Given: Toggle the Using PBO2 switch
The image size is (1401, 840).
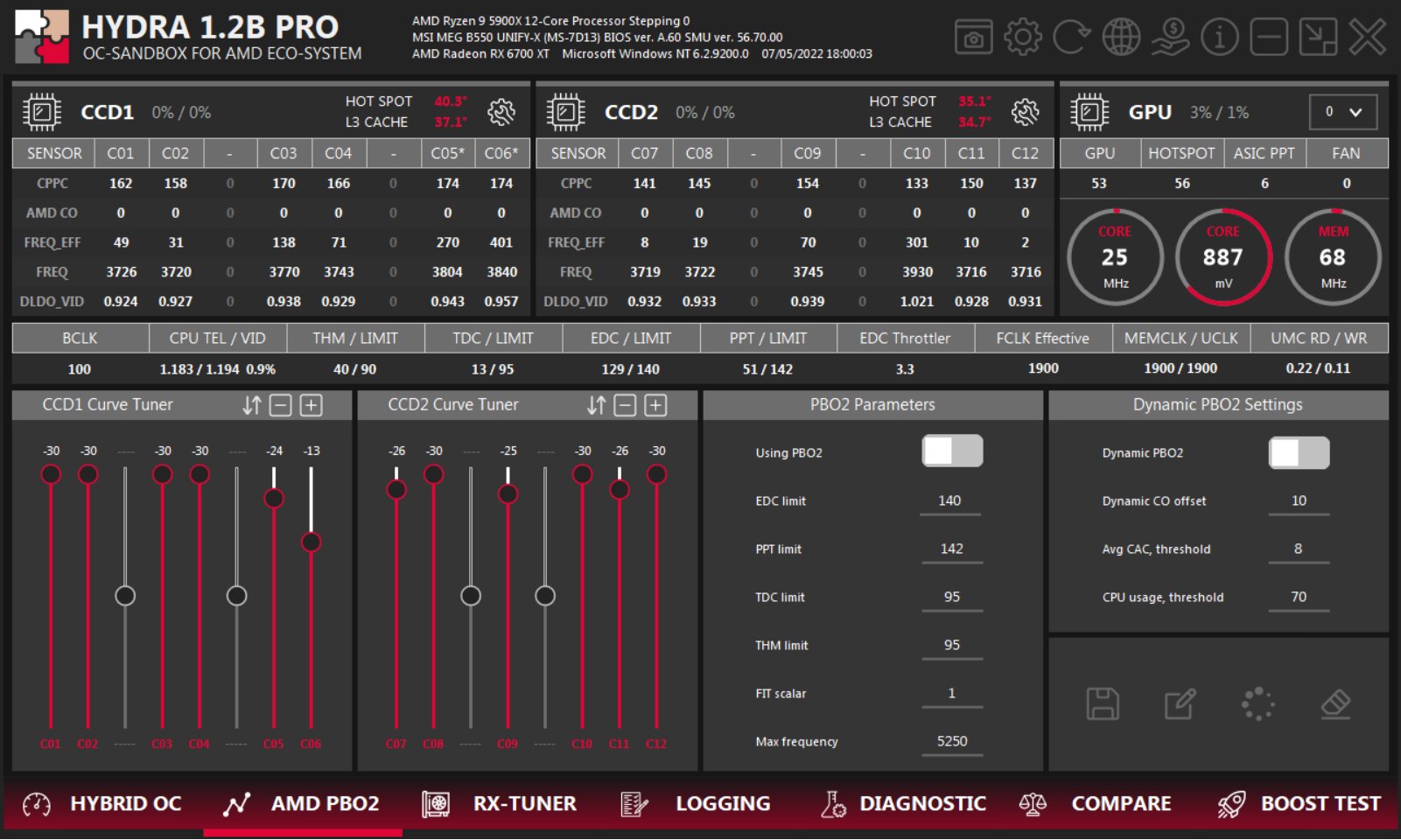Looking at the screenshot, I should coord(952,451).
